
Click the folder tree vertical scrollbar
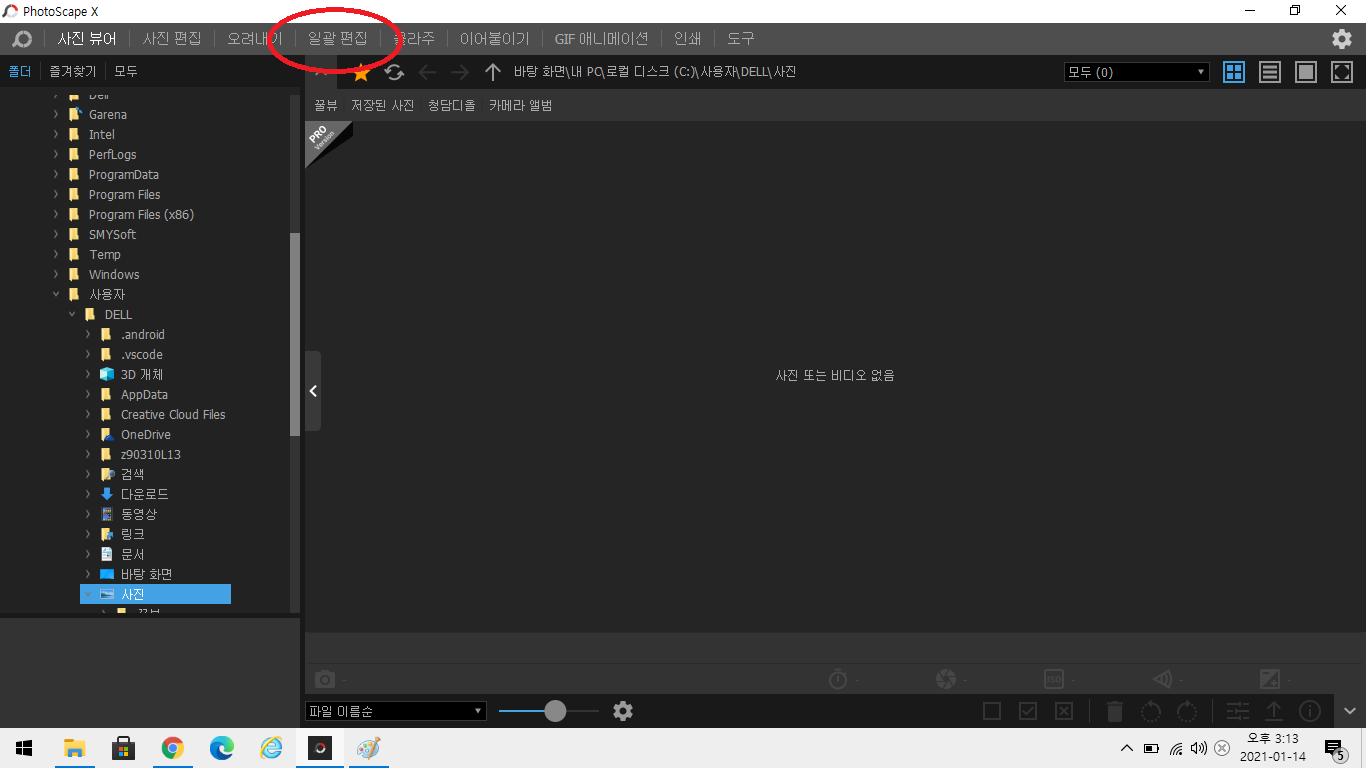click(x=295, y=334)
